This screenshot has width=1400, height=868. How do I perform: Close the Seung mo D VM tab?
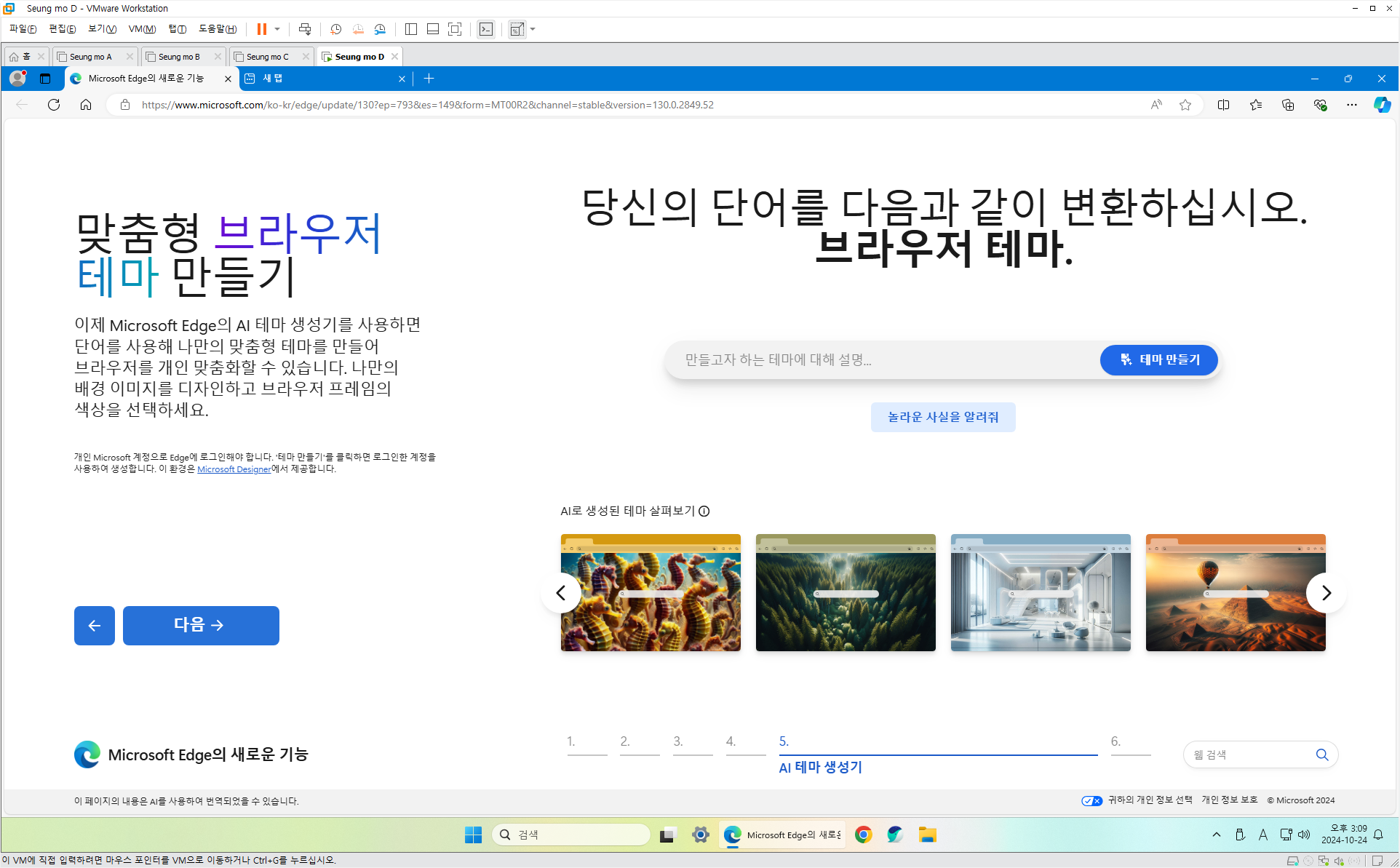394,57
